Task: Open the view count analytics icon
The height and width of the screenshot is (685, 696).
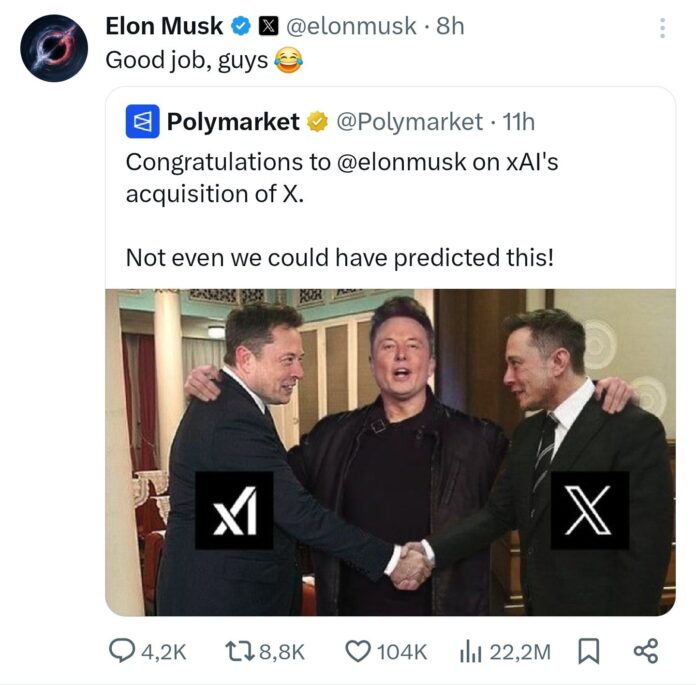Action: coord(470,651)
